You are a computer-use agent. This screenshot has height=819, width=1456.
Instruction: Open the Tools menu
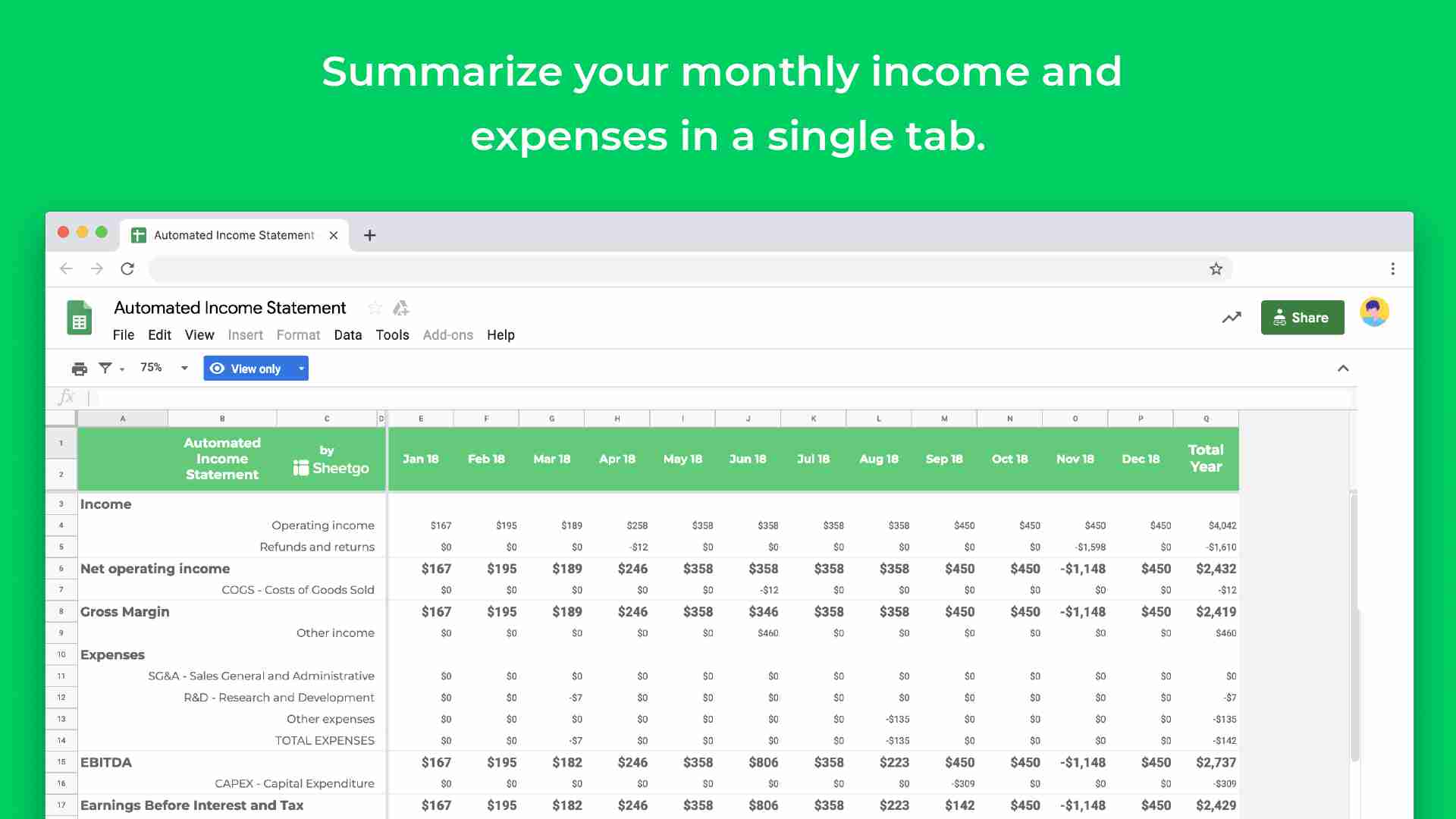391,334
